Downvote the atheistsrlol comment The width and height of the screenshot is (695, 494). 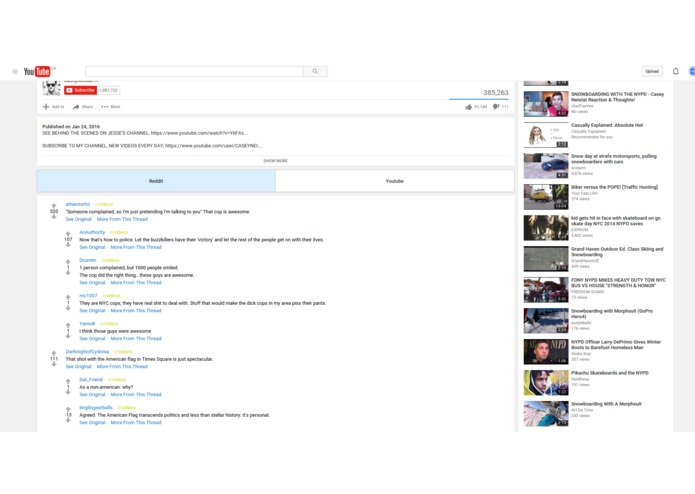click(x=54, y=217)
